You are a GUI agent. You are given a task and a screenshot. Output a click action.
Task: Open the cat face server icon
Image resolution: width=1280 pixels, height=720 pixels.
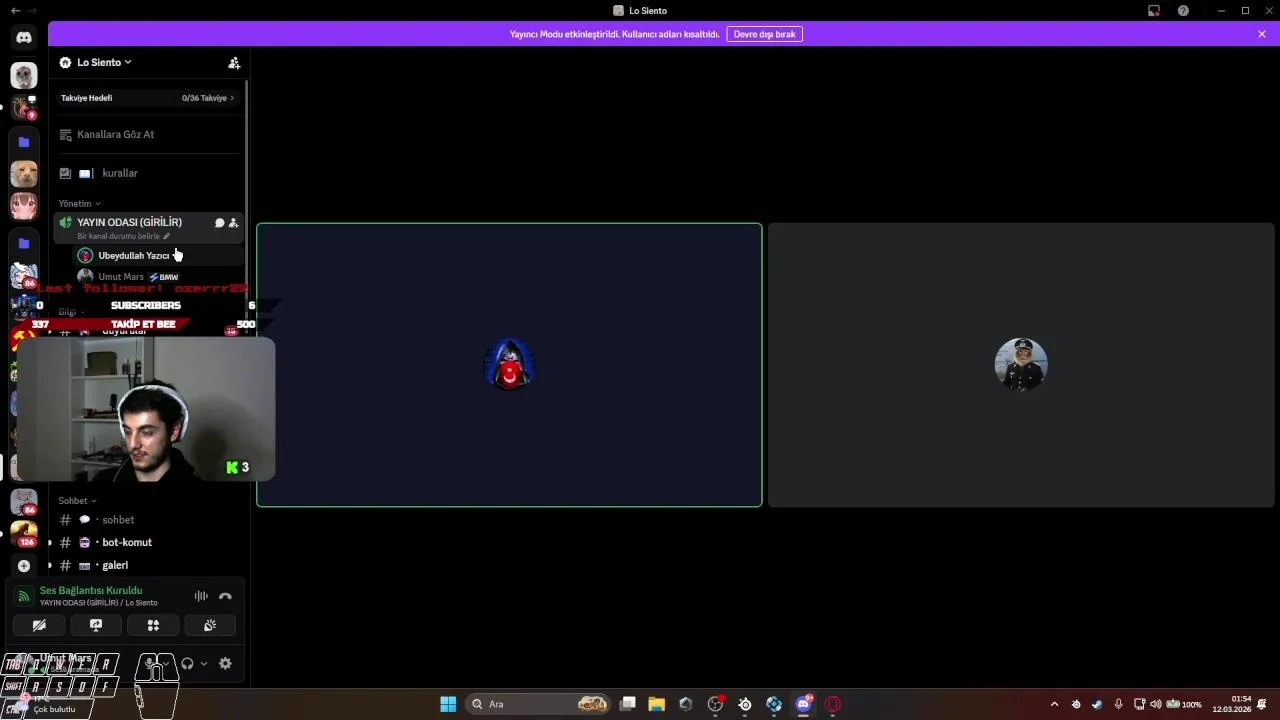[24, 174]
